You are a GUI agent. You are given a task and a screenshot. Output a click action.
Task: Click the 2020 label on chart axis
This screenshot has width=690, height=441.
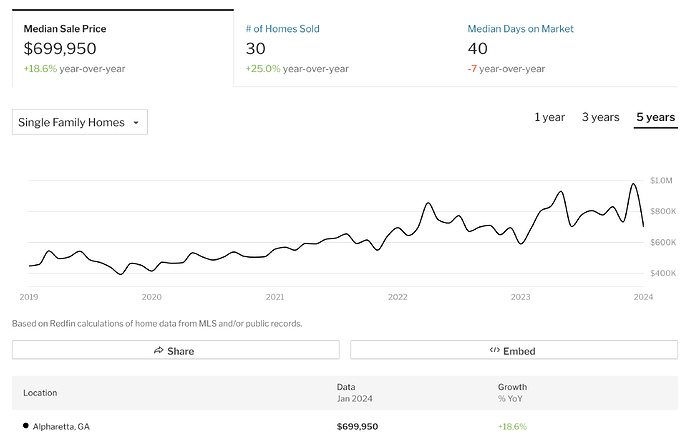tap(151, 297)
